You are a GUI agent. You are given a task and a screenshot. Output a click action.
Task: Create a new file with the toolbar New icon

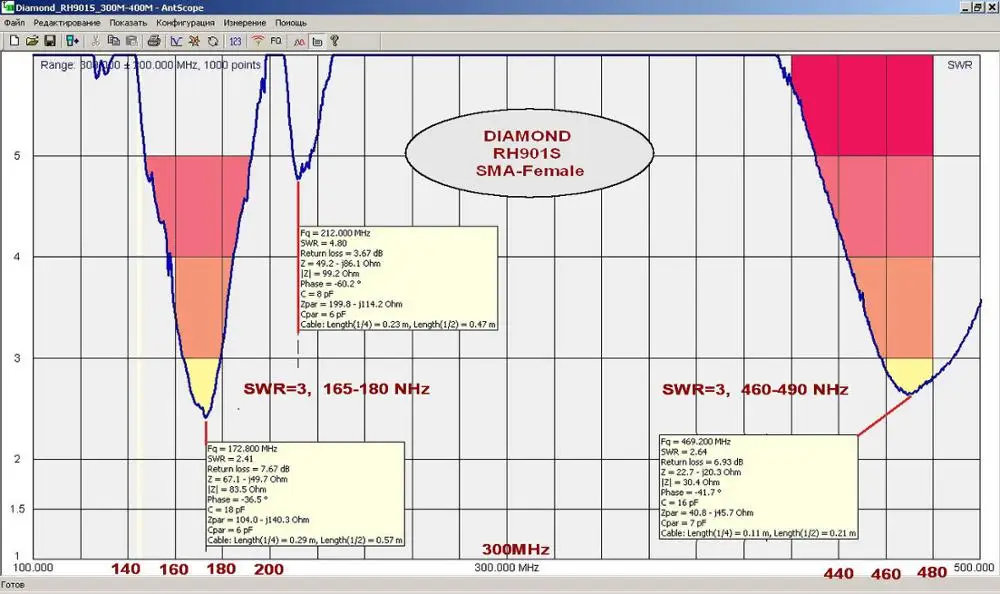click(x=14, y=41)
